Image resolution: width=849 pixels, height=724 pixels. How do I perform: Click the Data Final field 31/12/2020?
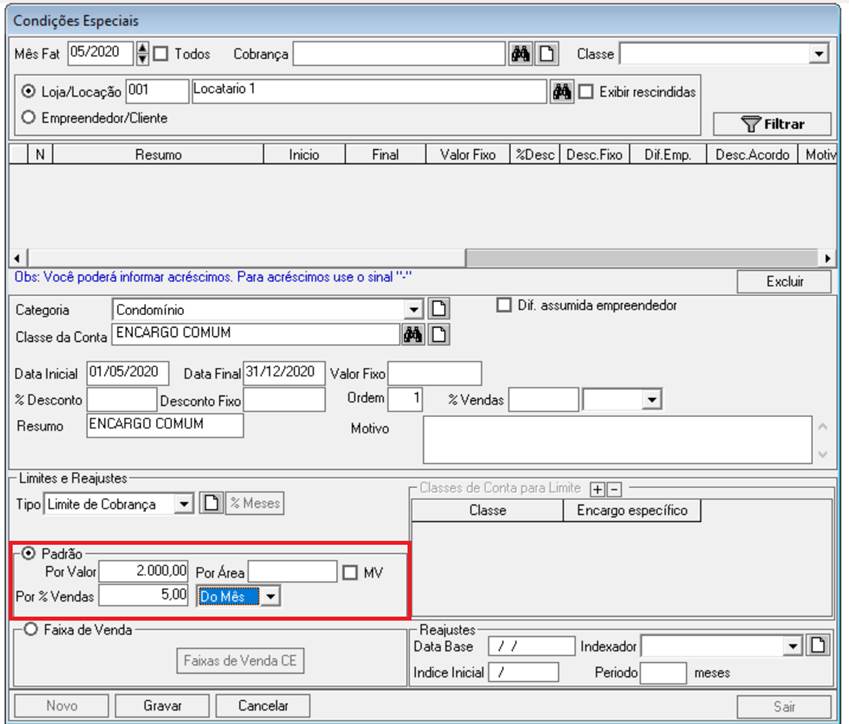284,373
